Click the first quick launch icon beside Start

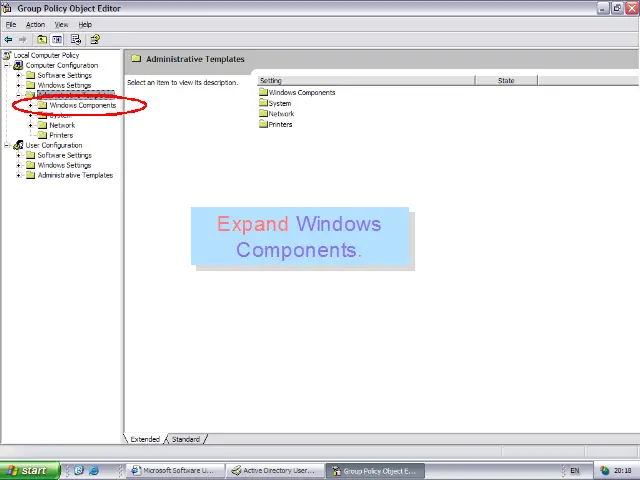coord(79,471)
